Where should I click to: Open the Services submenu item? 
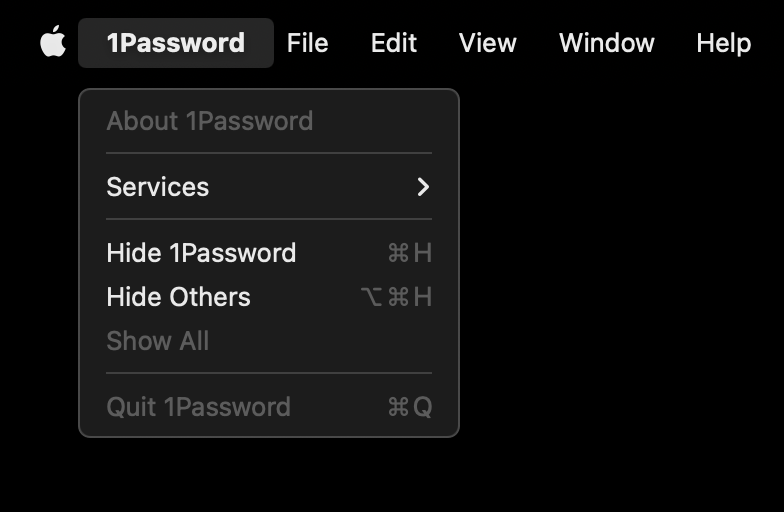coord(158,187)
